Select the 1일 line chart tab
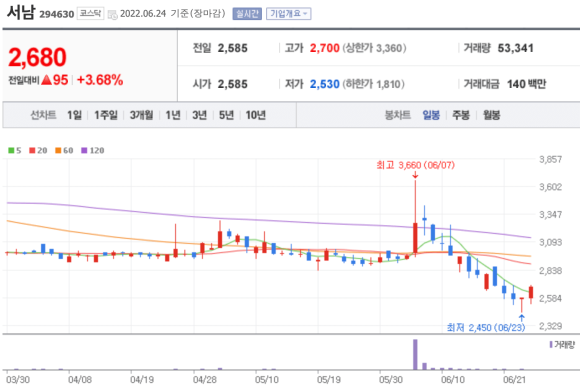The image size is (580, 388). [x=74, y=115]
